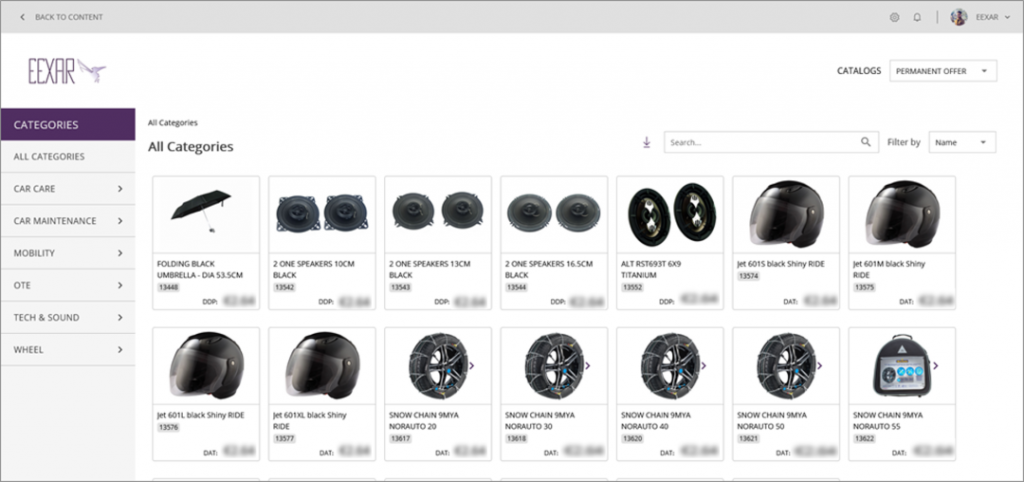Expand the Car Care category

pyautogui.click(x=68, y=189)
